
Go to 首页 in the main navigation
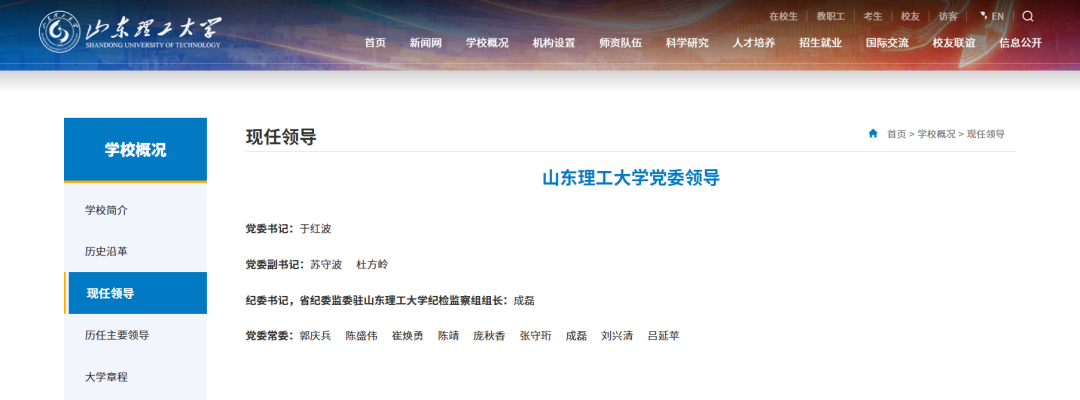375,43
